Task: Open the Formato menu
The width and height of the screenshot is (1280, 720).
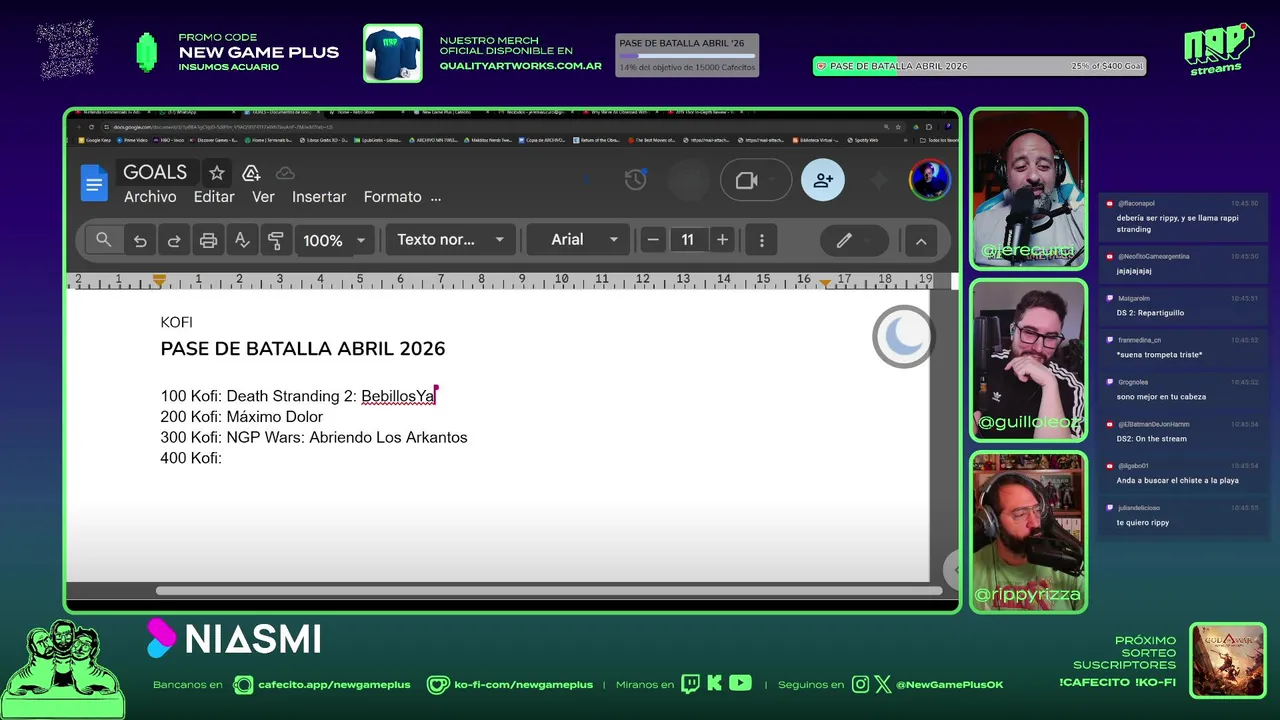Action: [x=392, y=197]
